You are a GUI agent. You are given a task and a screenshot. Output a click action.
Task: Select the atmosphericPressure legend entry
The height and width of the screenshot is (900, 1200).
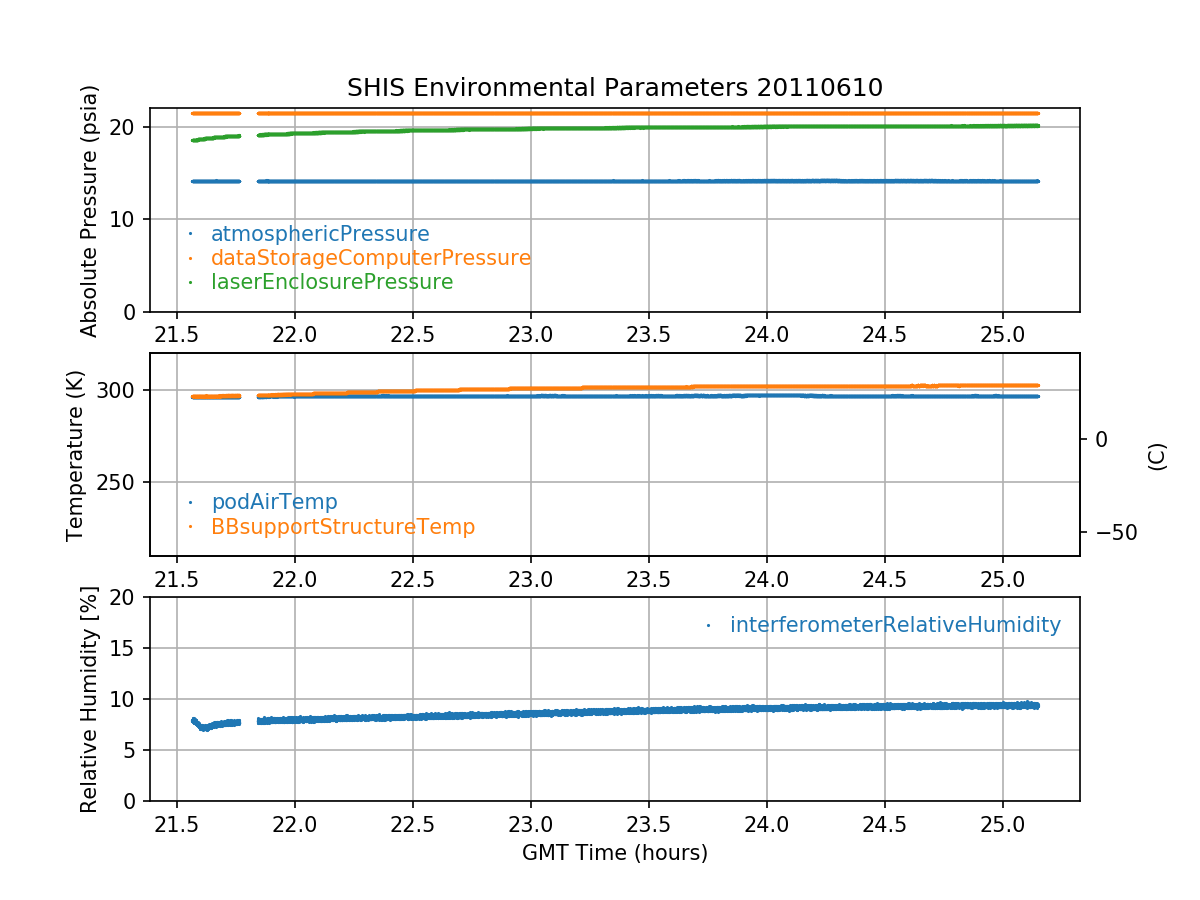click(x=319, y=234)
